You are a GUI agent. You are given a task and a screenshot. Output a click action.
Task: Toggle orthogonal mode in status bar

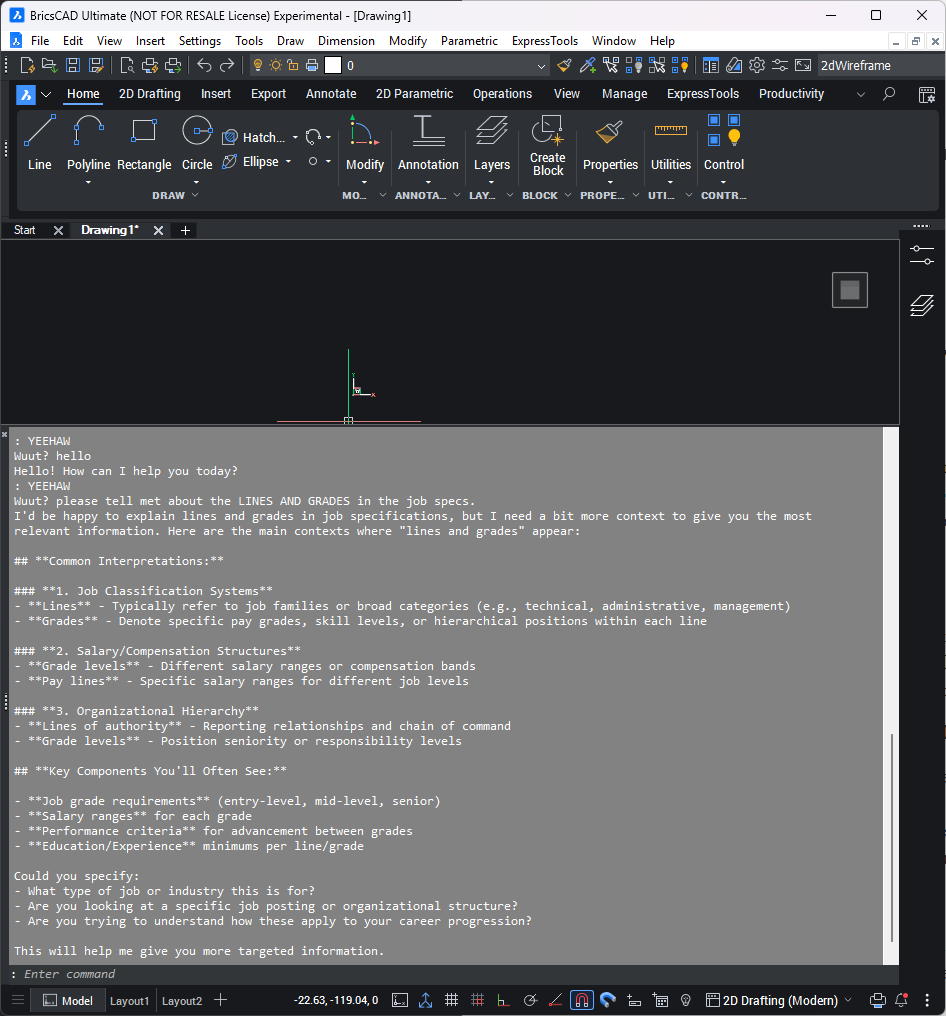(503, 1000)
